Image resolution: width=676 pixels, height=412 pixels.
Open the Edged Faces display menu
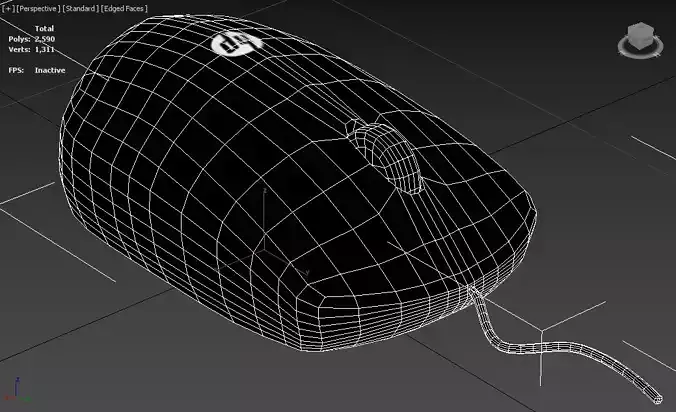[124, 9]
